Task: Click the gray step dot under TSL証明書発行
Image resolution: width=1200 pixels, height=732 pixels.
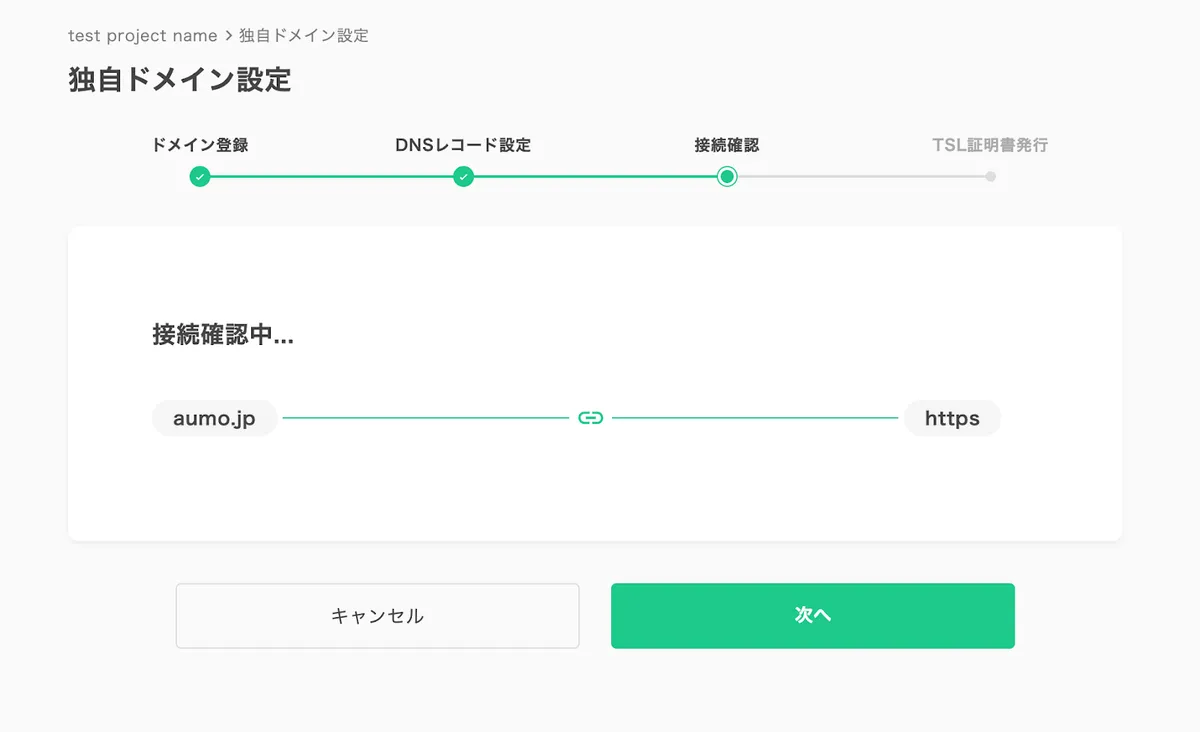Action: coord(990,177)
